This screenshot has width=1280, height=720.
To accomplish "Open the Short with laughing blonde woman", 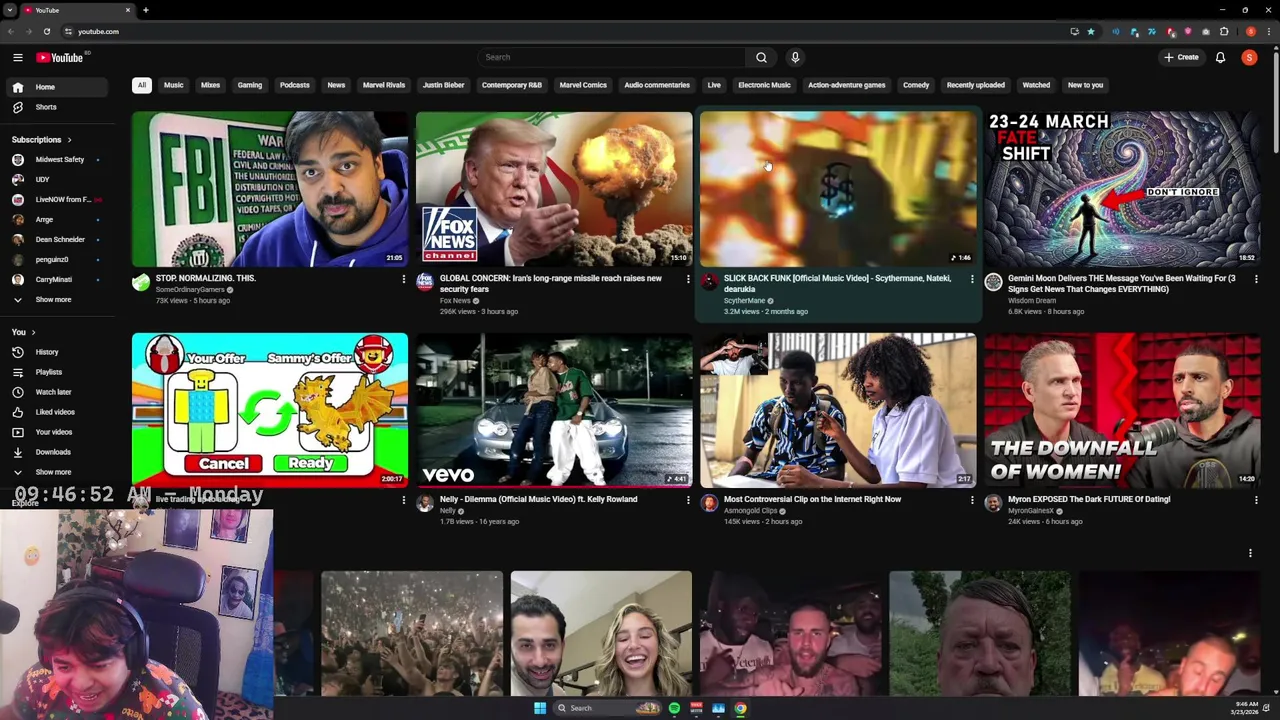I will (x=601, y=633).
